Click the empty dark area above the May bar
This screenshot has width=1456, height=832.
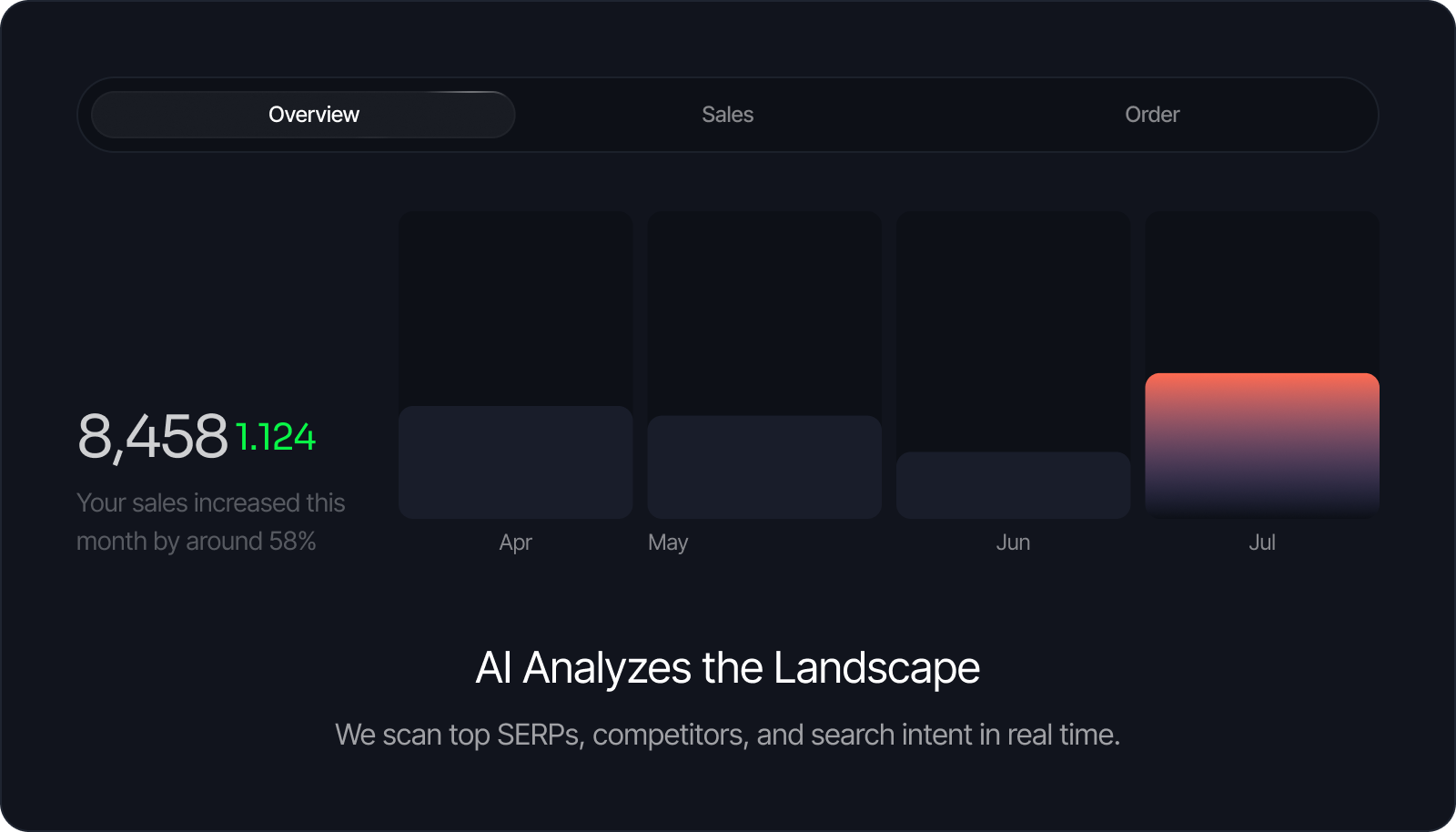point(764,312)
